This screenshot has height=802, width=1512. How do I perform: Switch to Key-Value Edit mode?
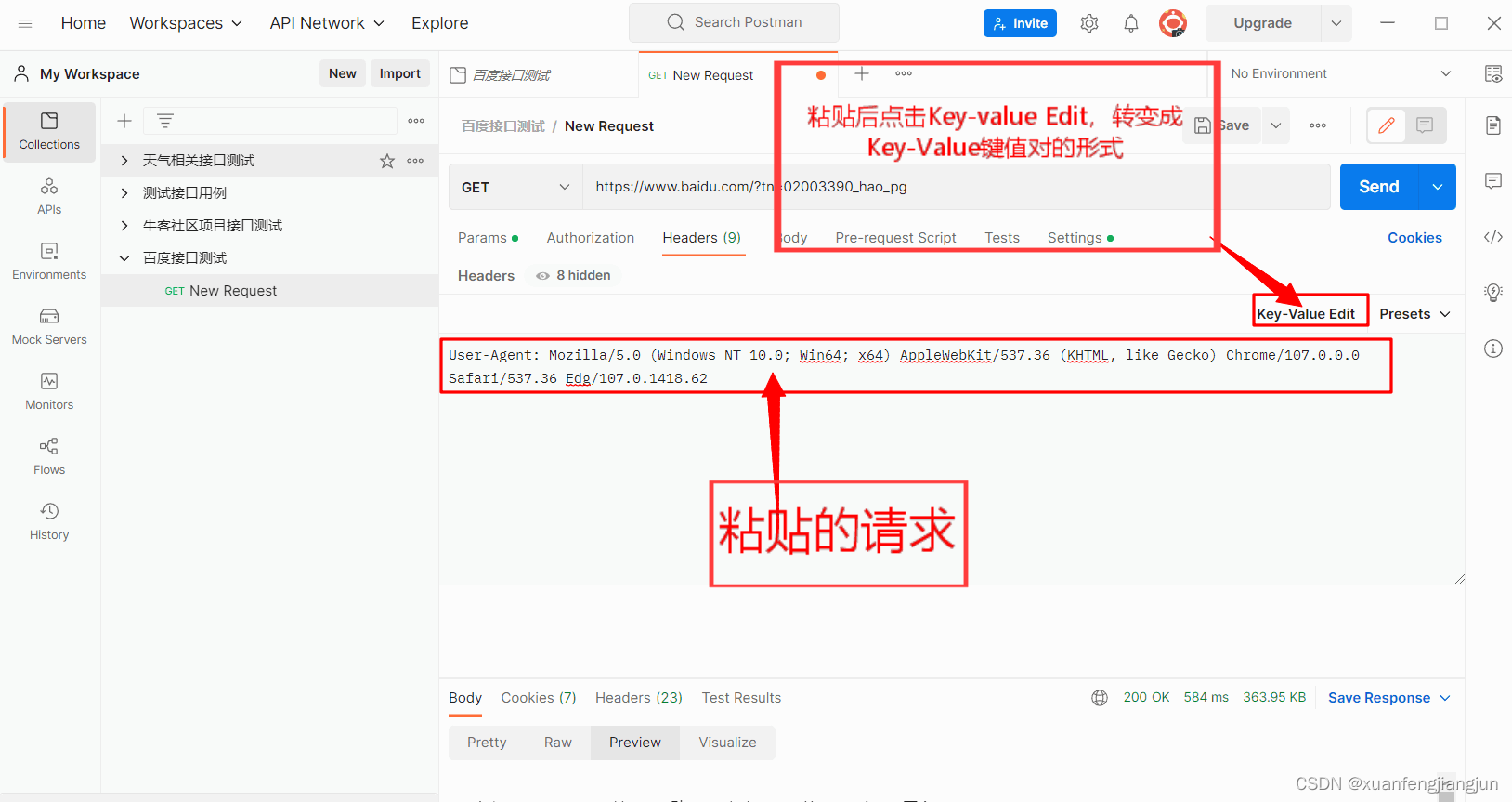pyautogui.click(x=1306, y=314)
